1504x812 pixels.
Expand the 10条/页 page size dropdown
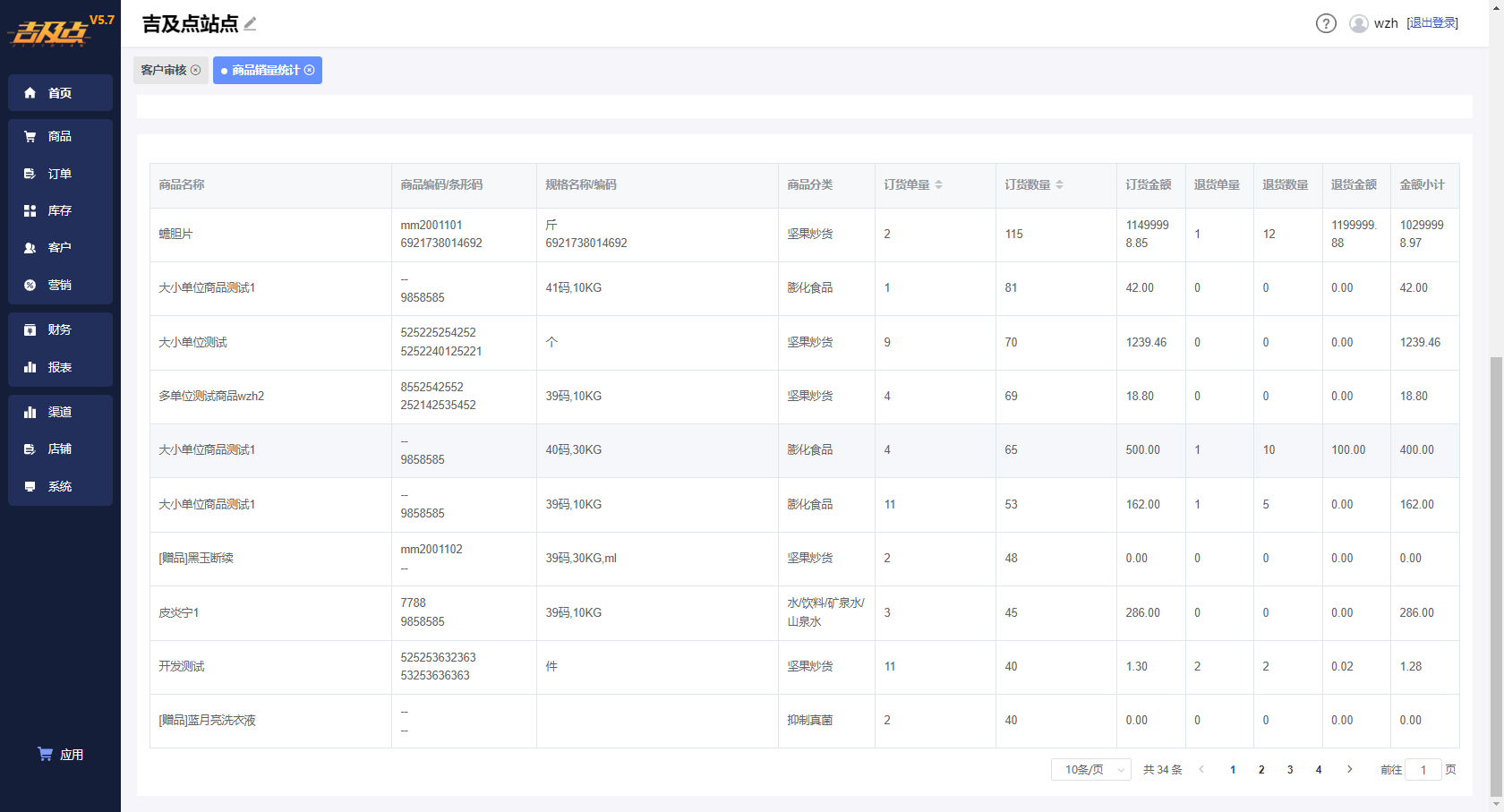pos(1091,770)
